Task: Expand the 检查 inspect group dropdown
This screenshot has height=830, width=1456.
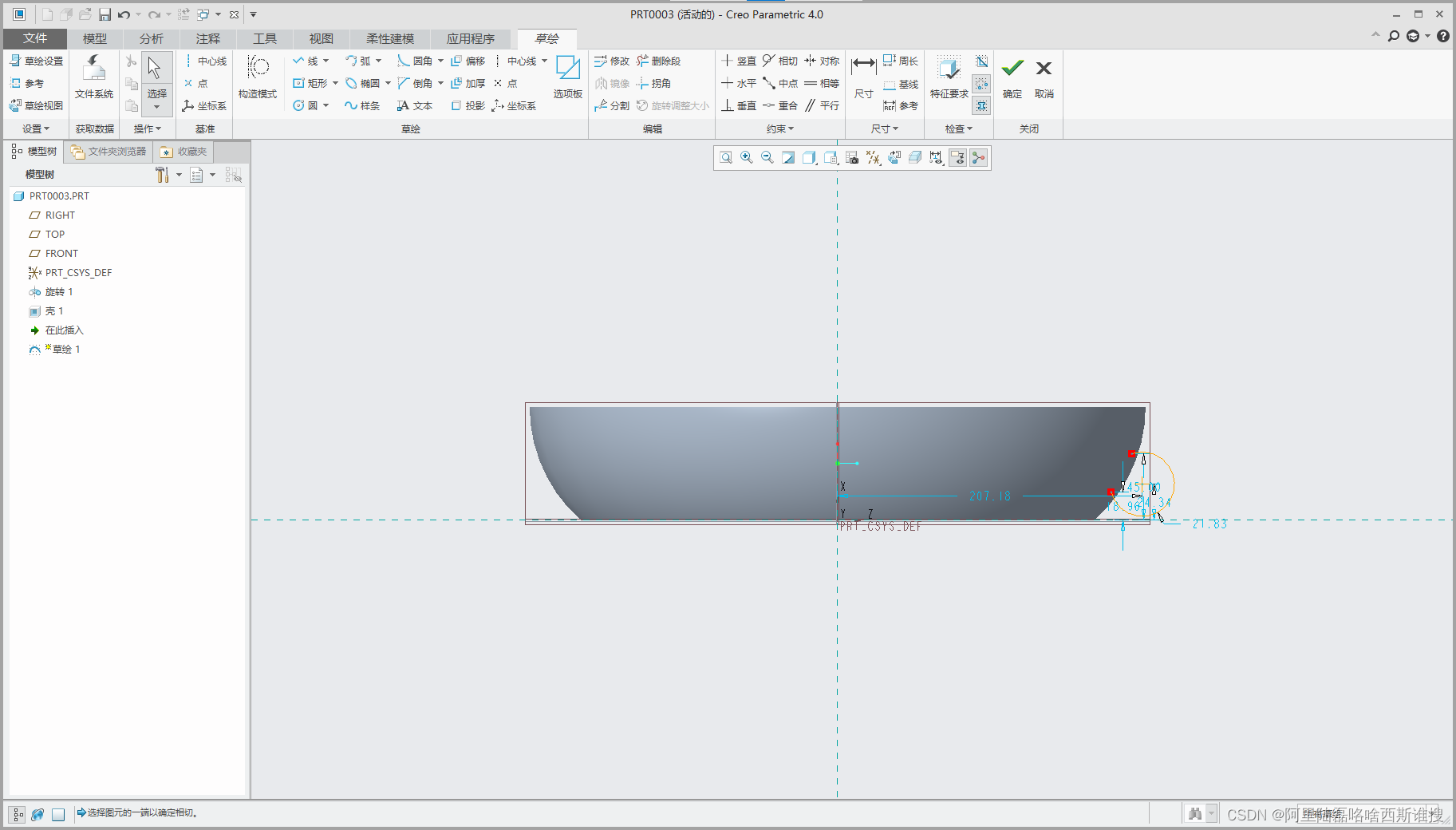Action: [959, 128]
